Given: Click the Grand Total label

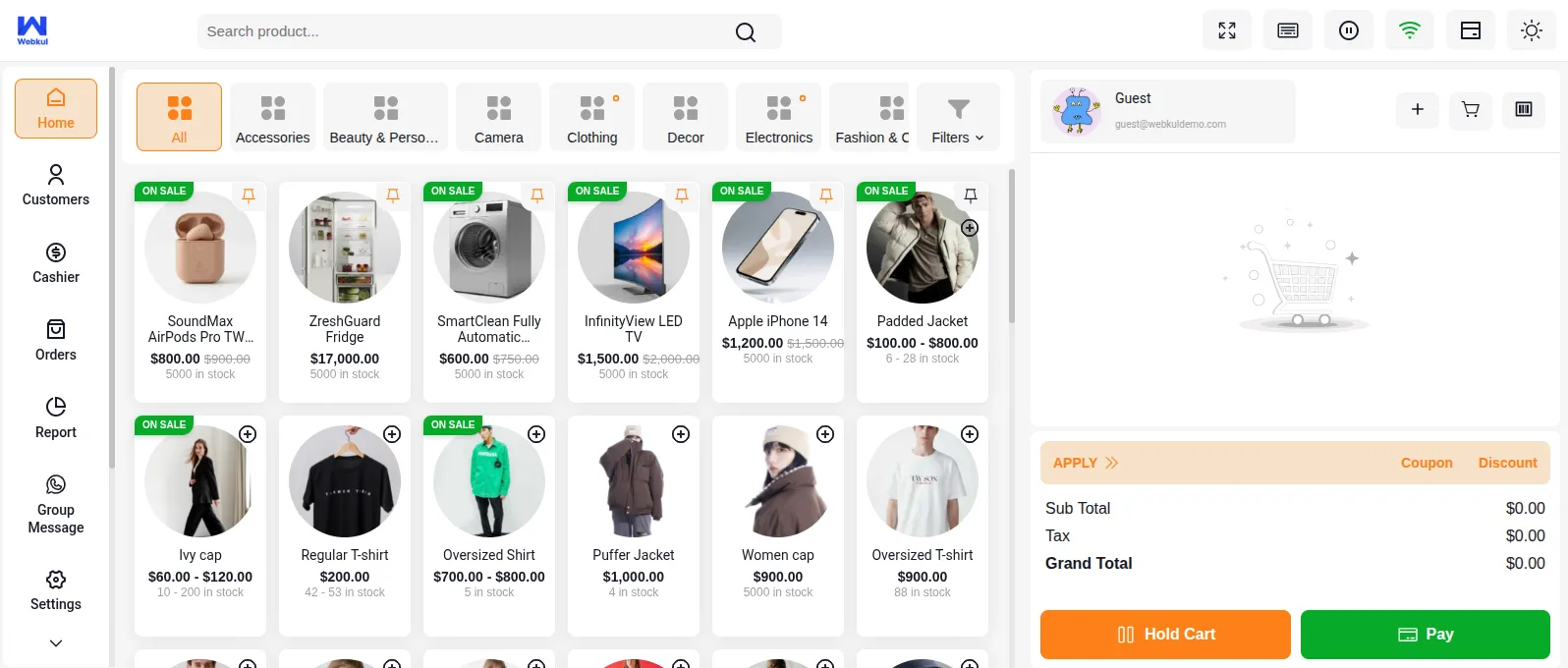Looking at the screenshot, I should [x=1089, y=563].
